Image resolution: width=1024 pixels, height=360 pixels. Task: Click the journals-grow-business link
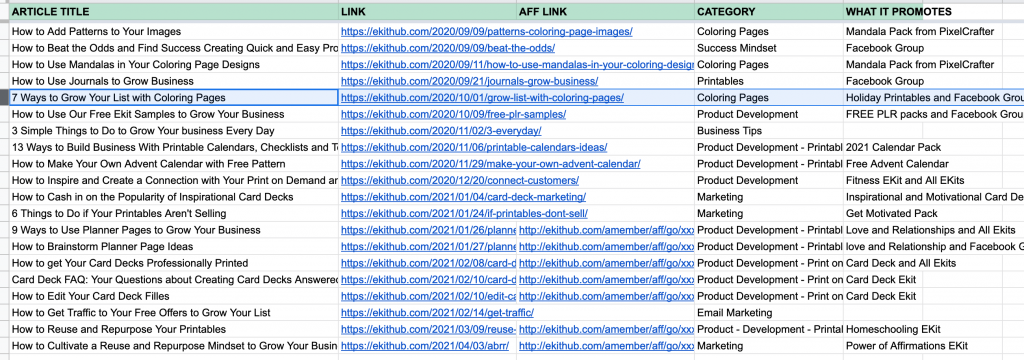pos(470,81)
